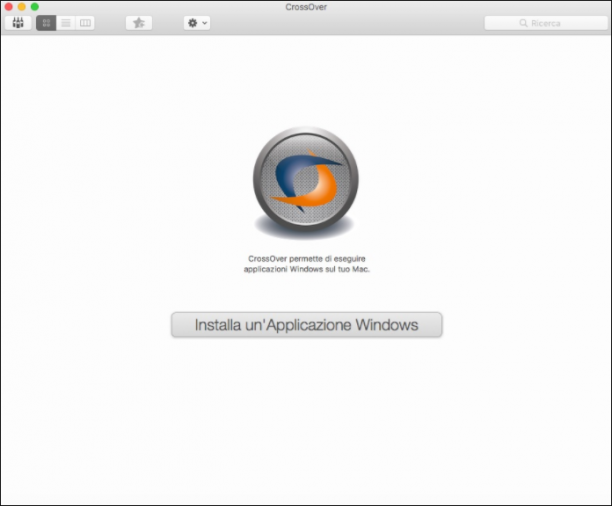Click the CrossOver window title
The height and width of the screenshot is (506, 612).
click(306, 7)
